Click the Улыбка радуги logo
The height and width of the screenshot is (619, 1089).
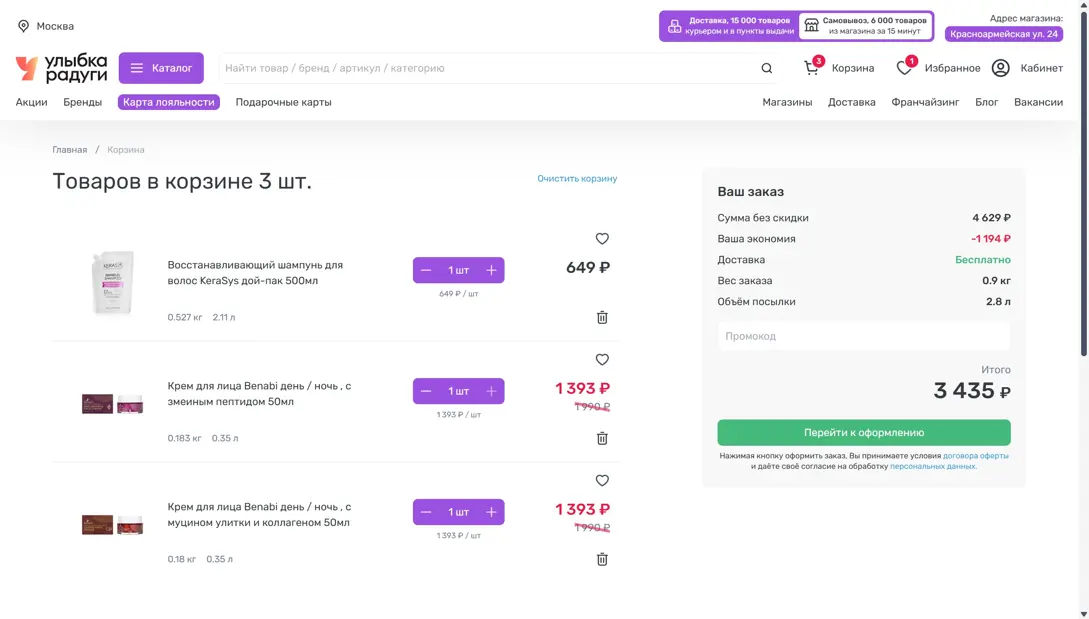pos(61,68)
